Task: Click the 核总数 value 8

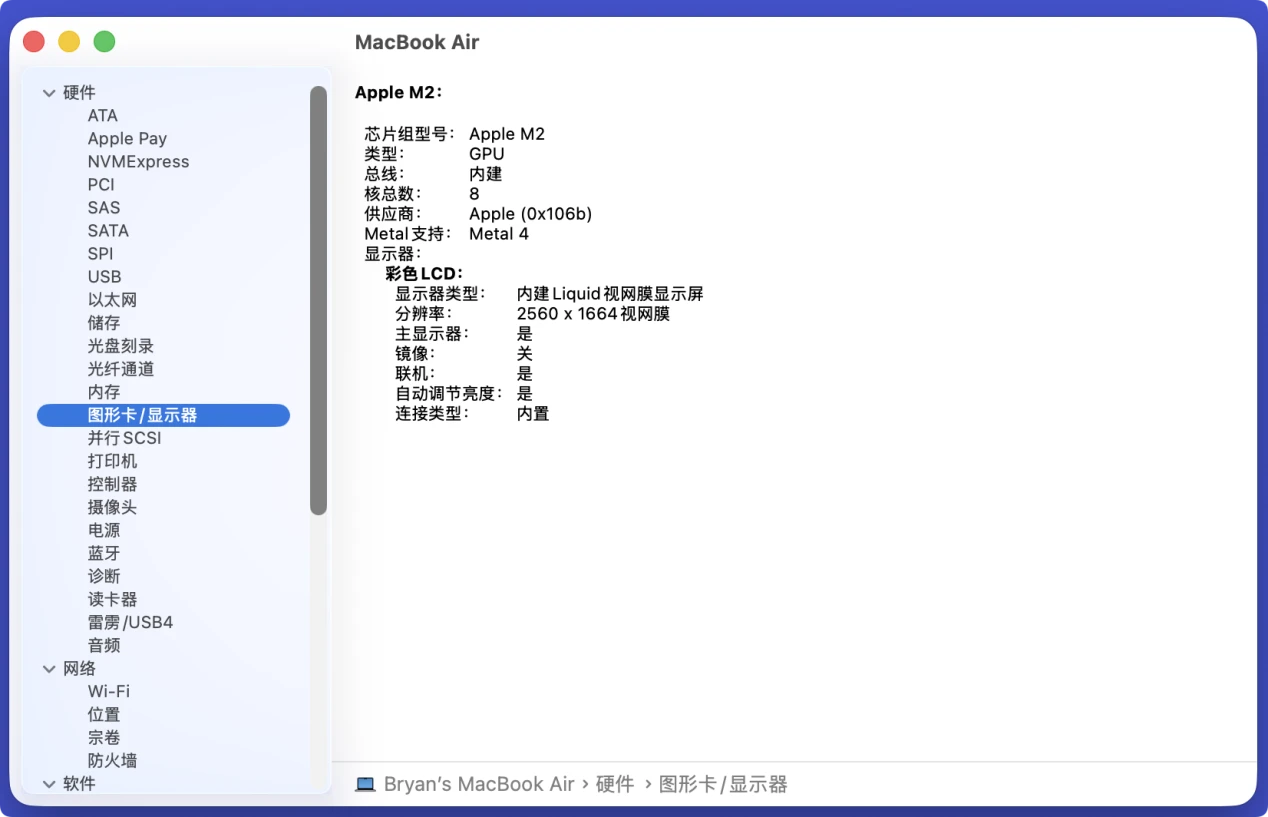Action: tap(474, 194)
